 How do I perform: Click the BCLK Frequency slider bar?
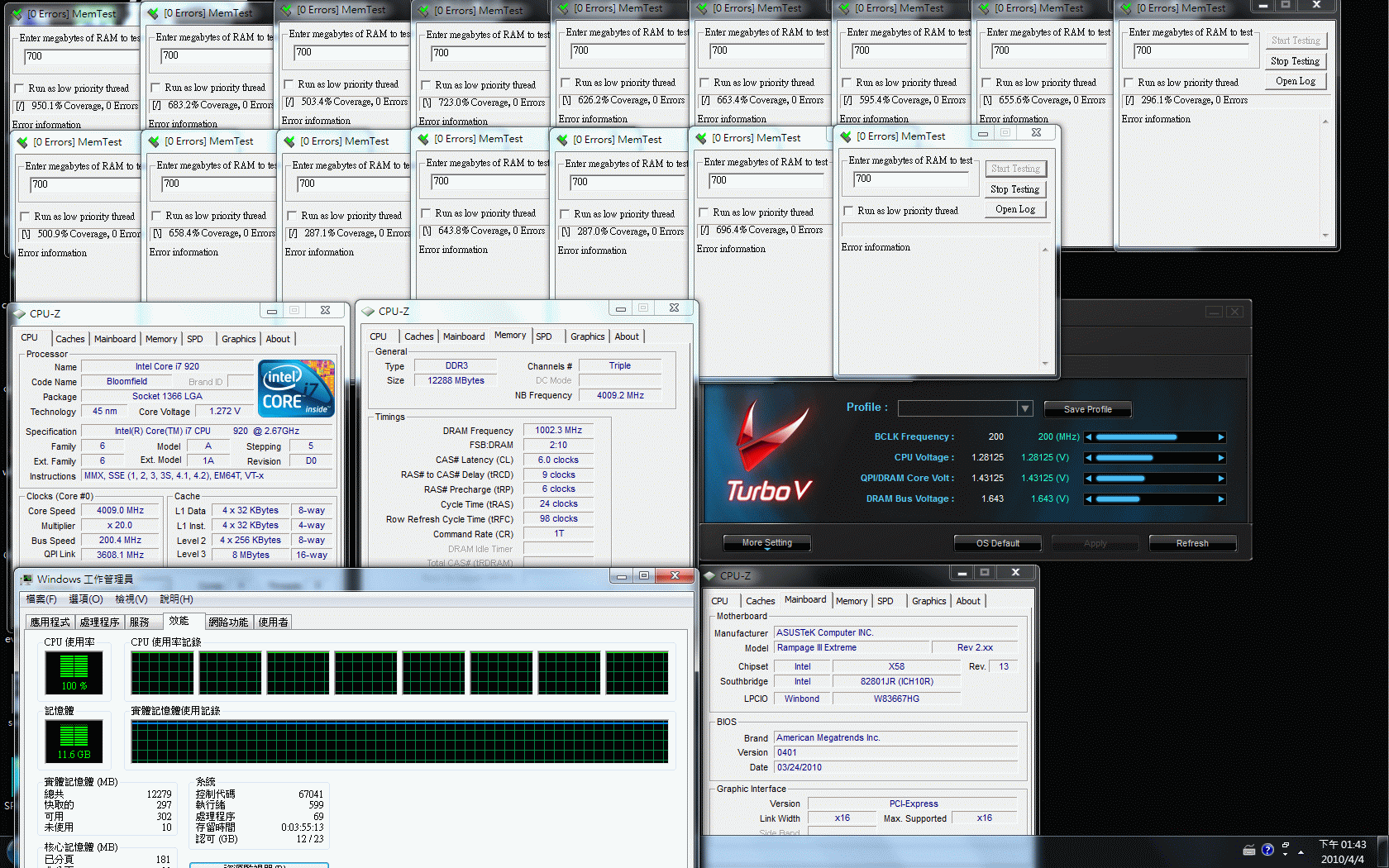[1155, 437]
